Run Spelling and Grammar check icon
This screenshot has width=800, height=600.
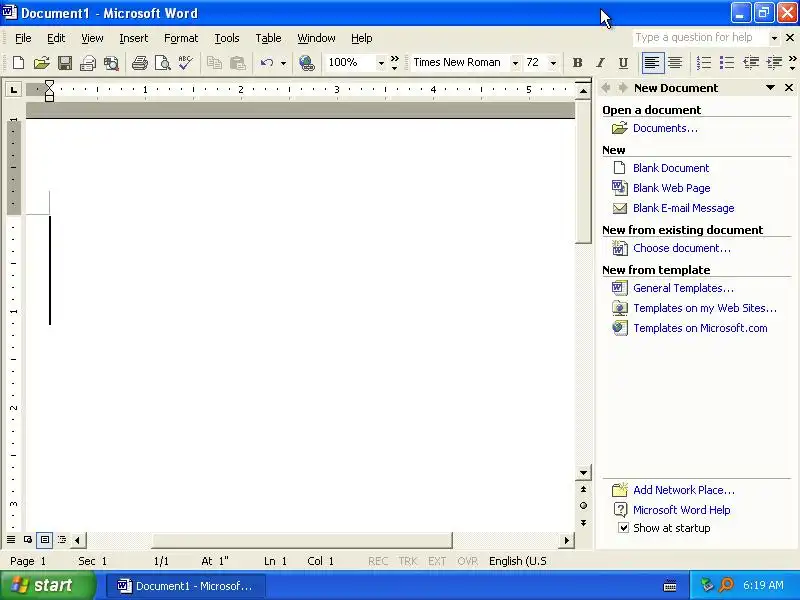click(185, 63)
